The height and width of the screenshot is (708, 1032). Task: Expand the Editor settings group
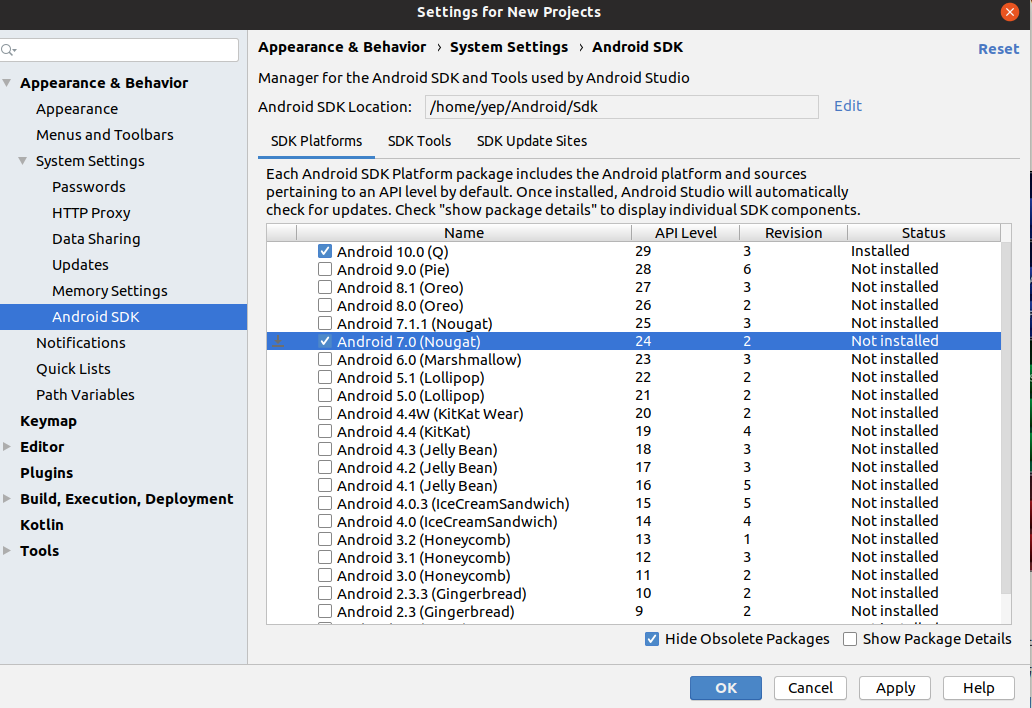tap(7, 447)
